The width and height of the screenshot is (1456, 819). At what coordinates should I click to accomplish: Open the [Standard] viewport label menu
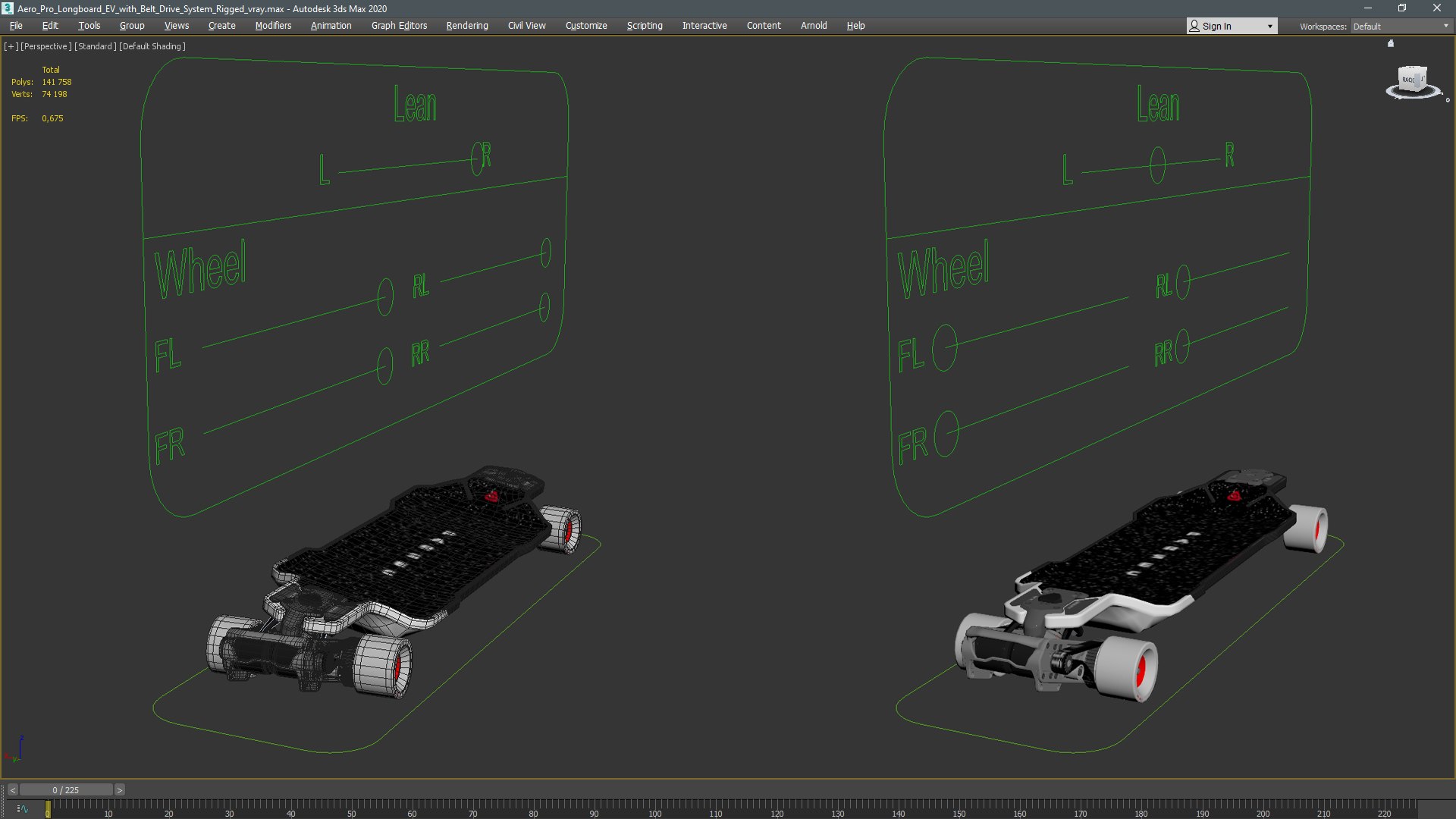point(95,46)
